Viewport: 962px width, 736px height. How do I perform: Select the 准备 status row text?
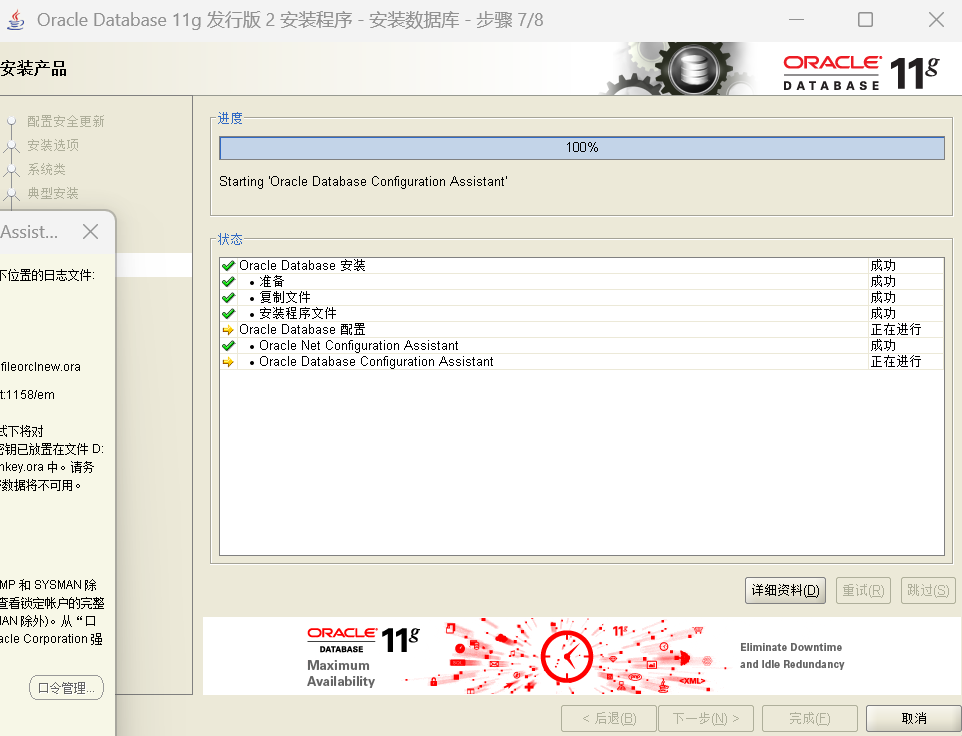[x=272, y=282]
